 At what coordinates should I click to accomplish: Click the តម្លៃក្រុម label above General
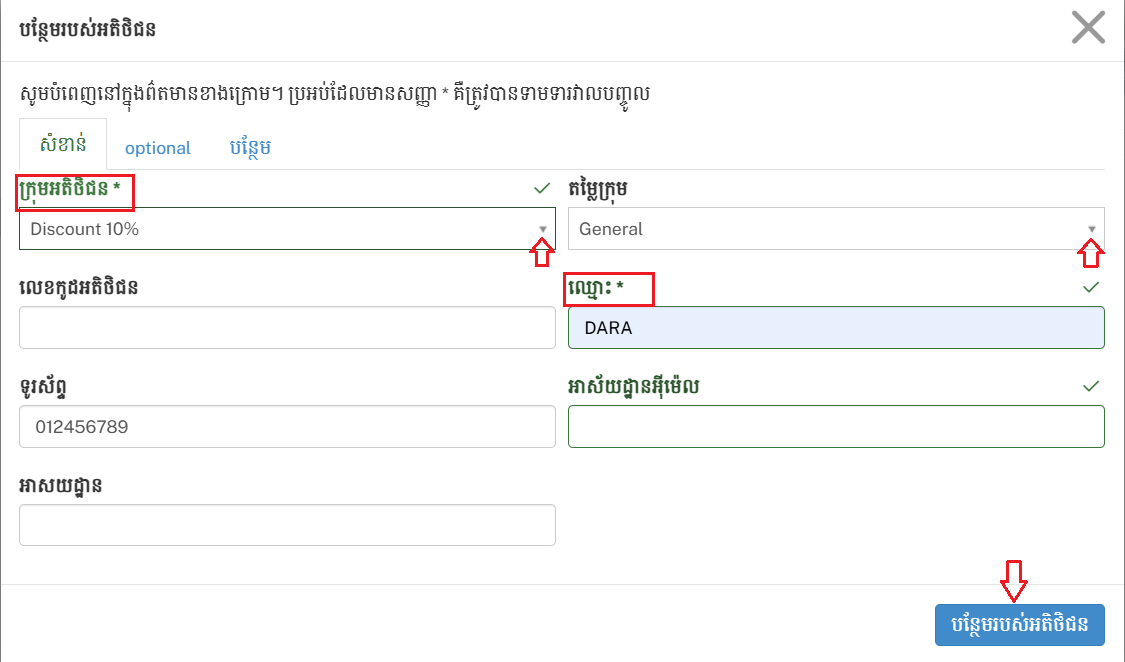click(611, 189)
